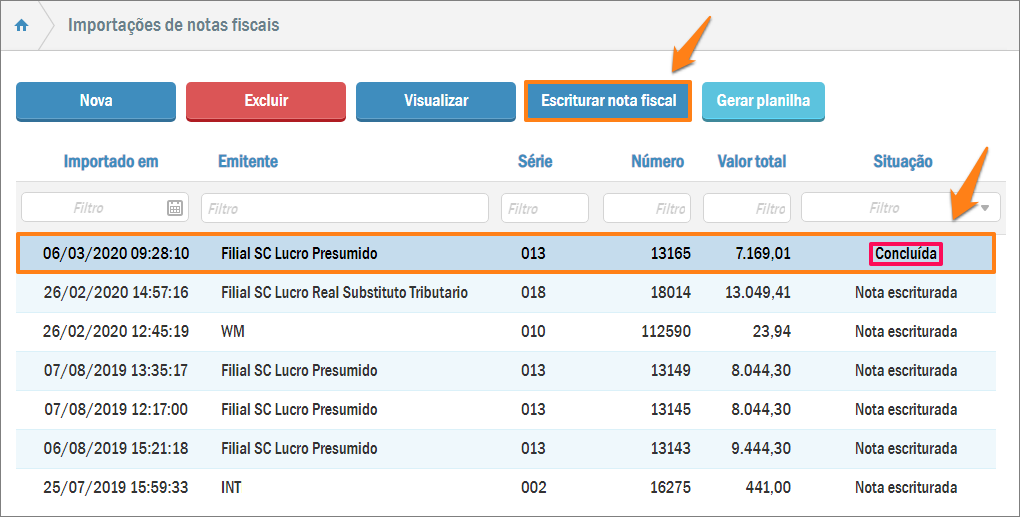Open Importações de notas fiscais breadcrumb
The height and width of the screenshot is (517, 1020).
tap(174, 26)
